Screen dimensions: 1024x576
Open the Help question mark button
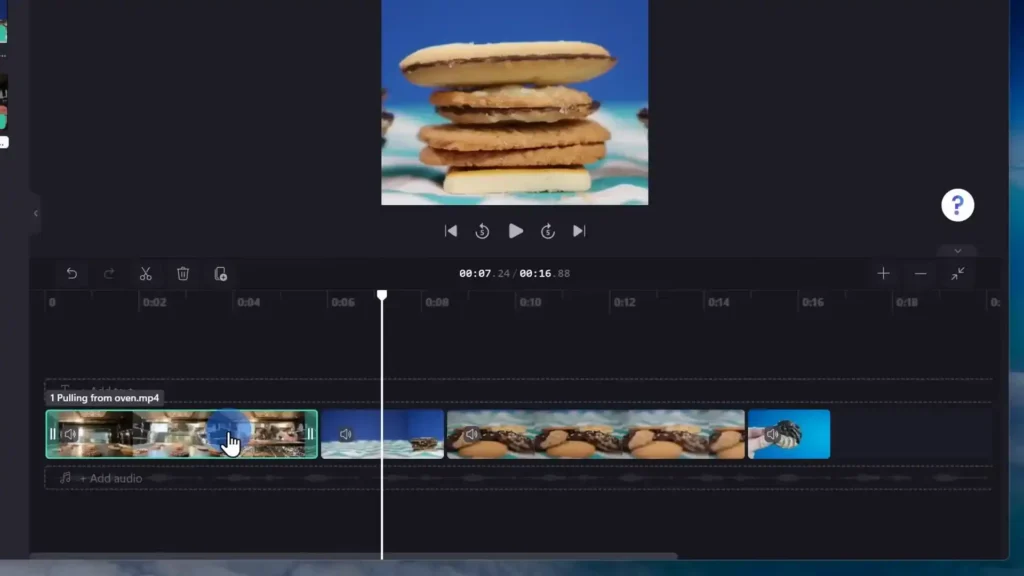[x=957, y=204]
